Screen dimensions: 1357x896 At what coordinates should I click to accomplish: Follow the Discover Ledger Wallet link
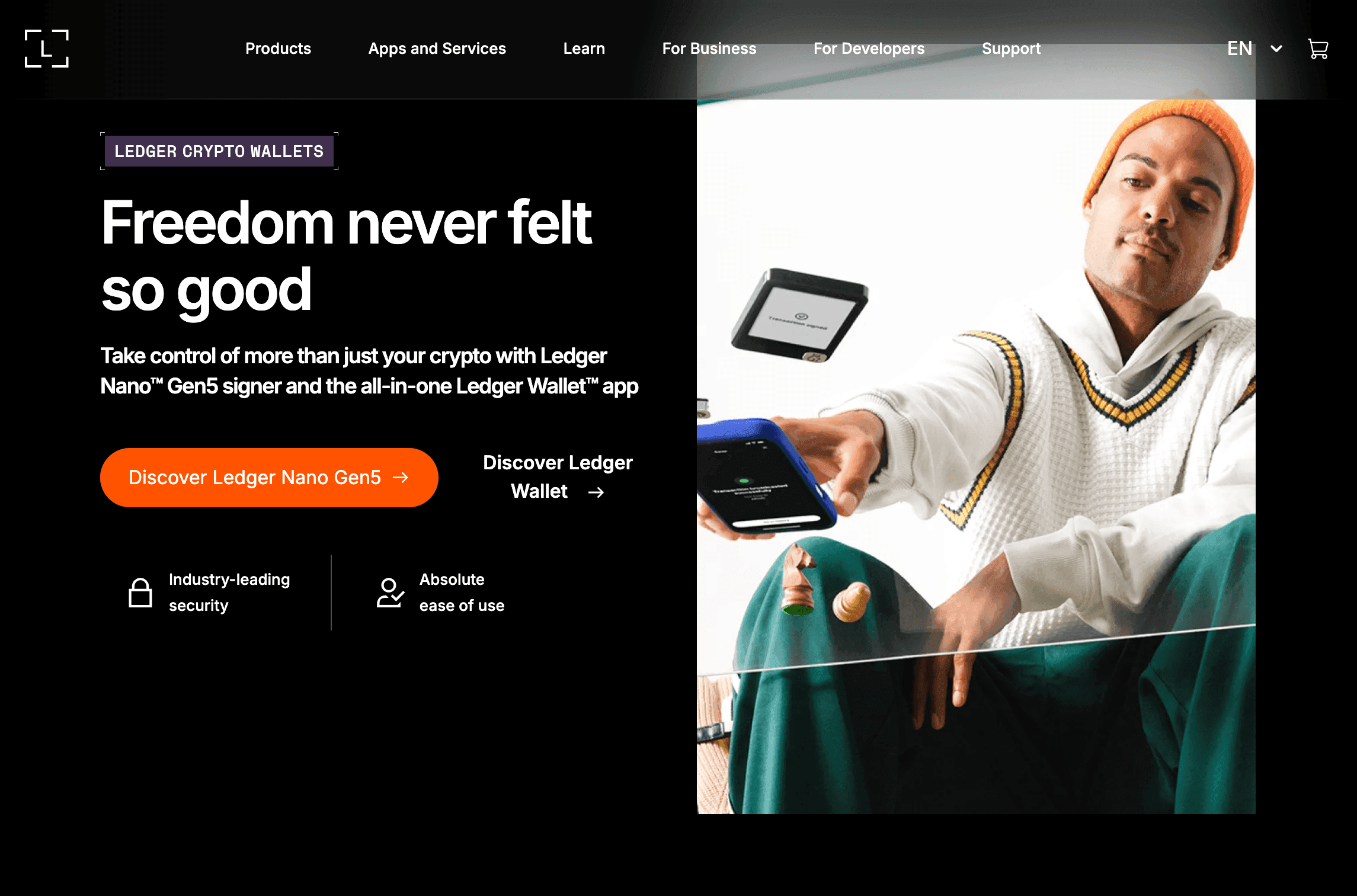(x=558, y=477)
